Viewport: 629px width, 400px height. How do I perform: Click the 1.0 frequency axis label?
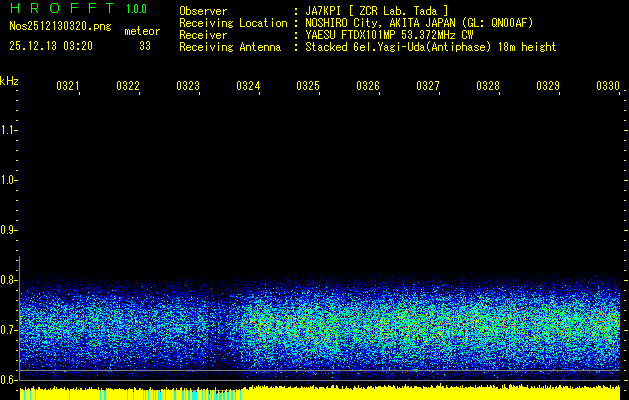pyautogui.click(x=9, y=180)
